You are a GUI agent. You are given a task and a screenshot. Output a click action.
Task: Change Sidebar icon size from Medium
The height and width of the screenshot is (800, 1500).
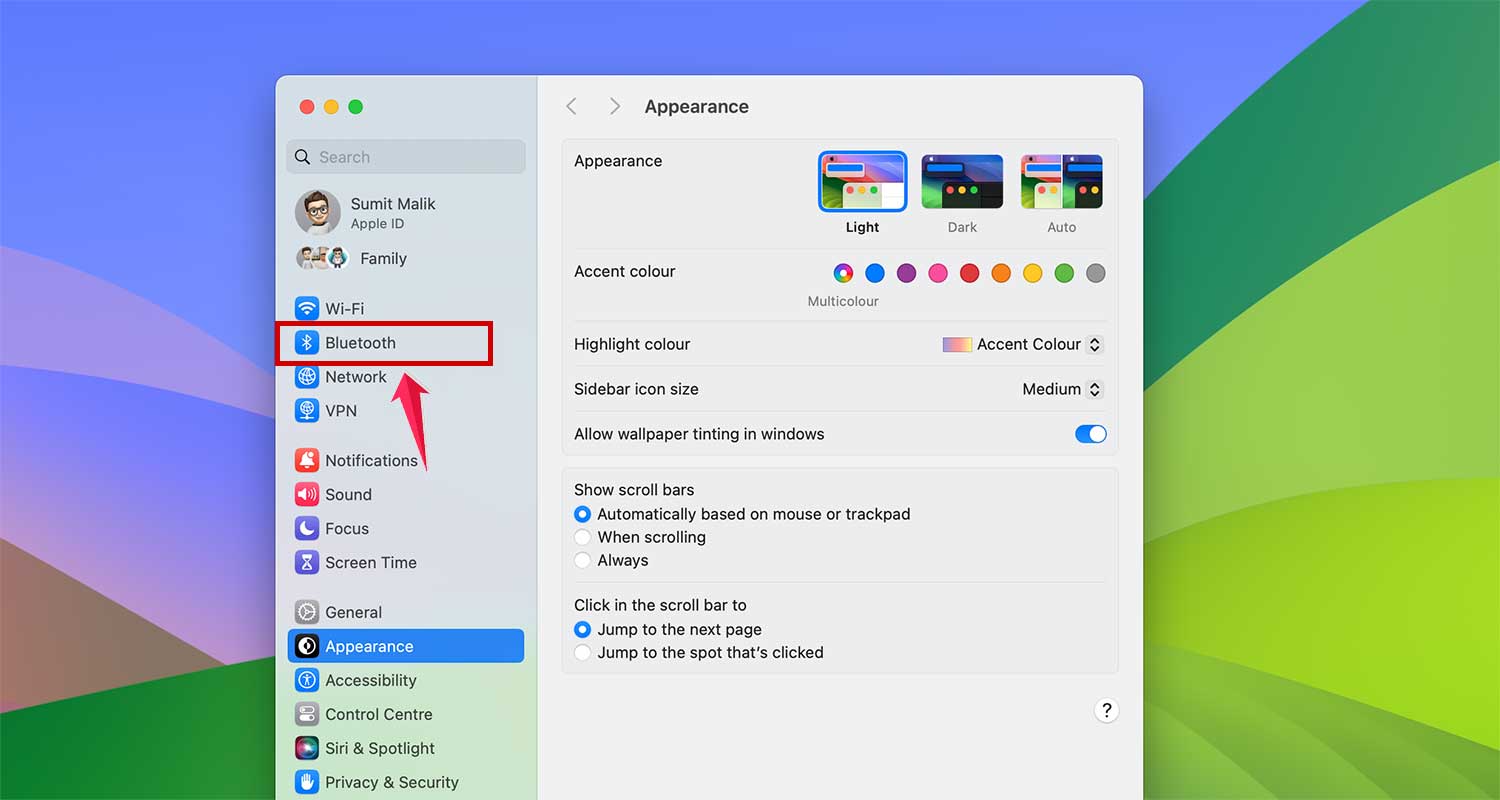click(x=1060, y=389)
